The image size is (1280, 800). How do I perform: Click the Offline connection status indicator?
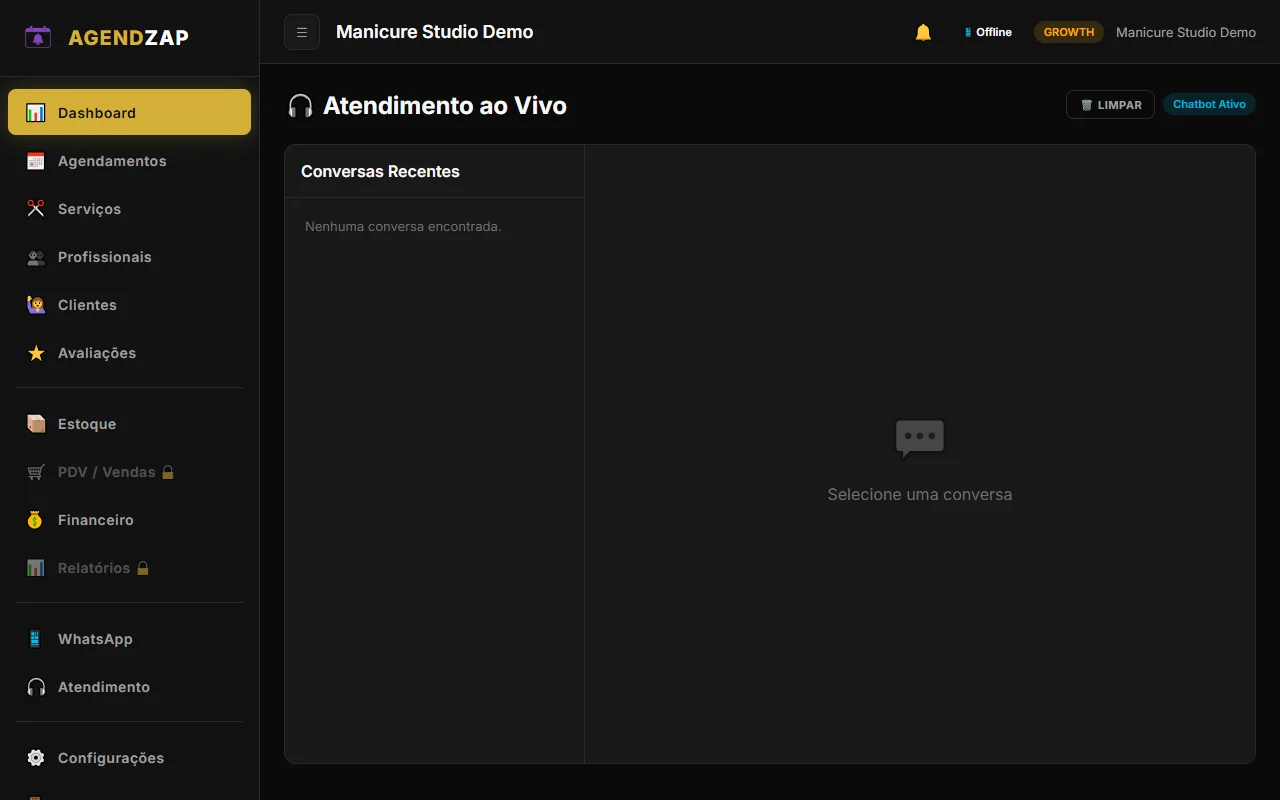988,32
